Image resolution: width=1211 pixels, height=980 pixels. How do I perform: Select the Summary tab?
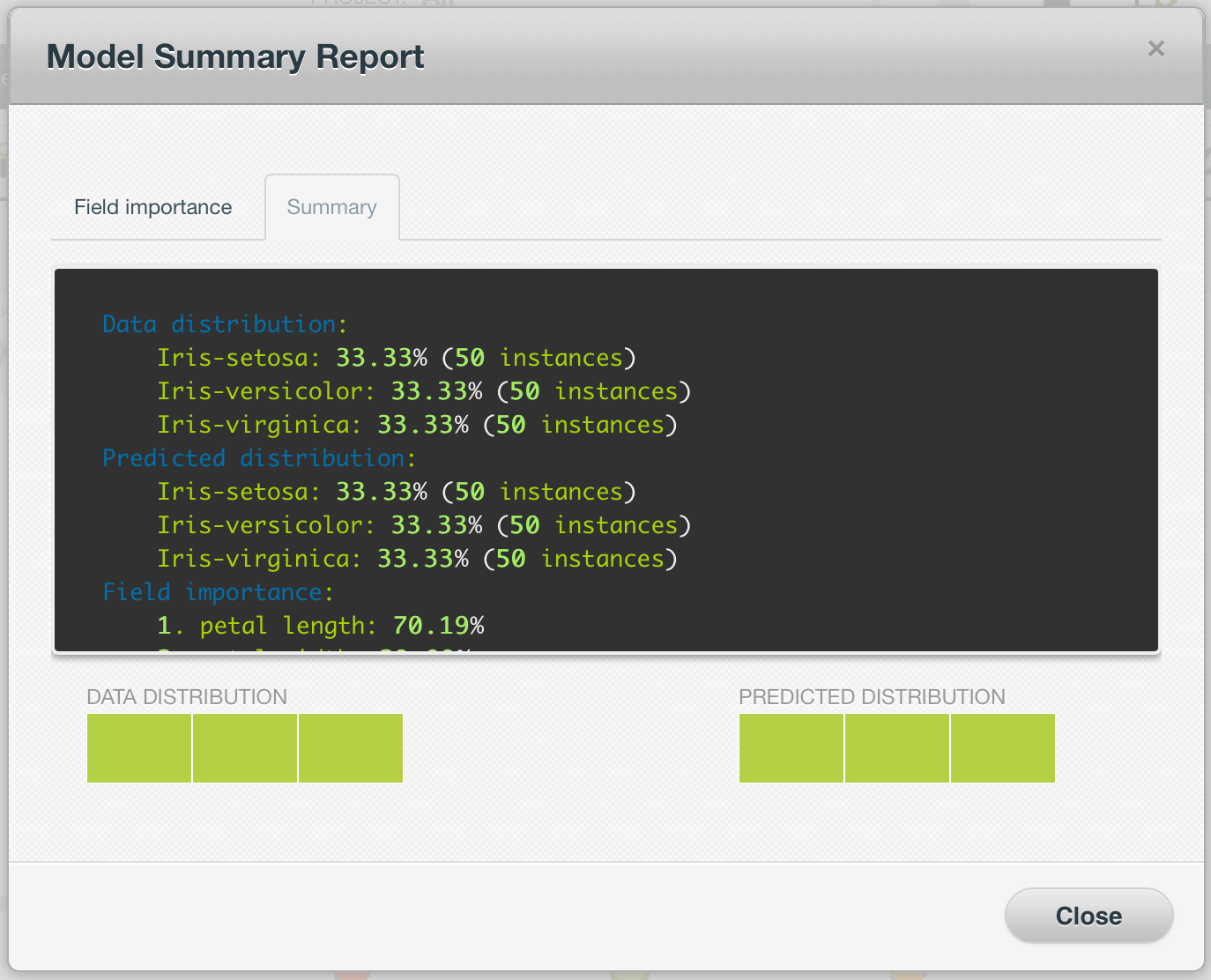pyautogui.click(x=332, y=207)
